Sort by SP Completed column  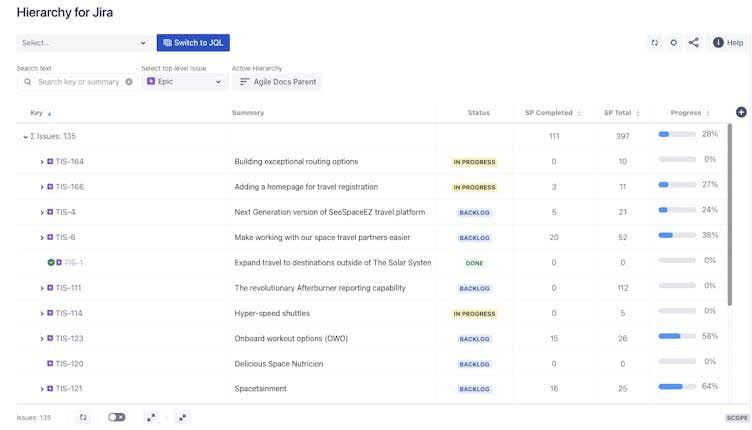tap(553, 113)
